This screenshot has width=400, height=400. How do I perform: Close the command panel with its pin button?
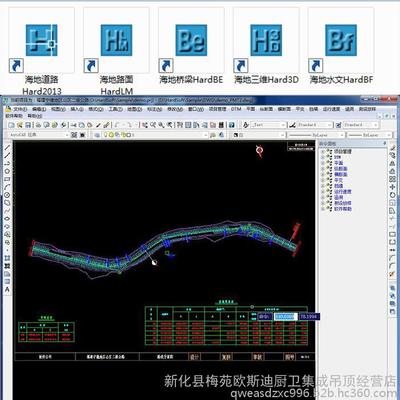point(384,143)
